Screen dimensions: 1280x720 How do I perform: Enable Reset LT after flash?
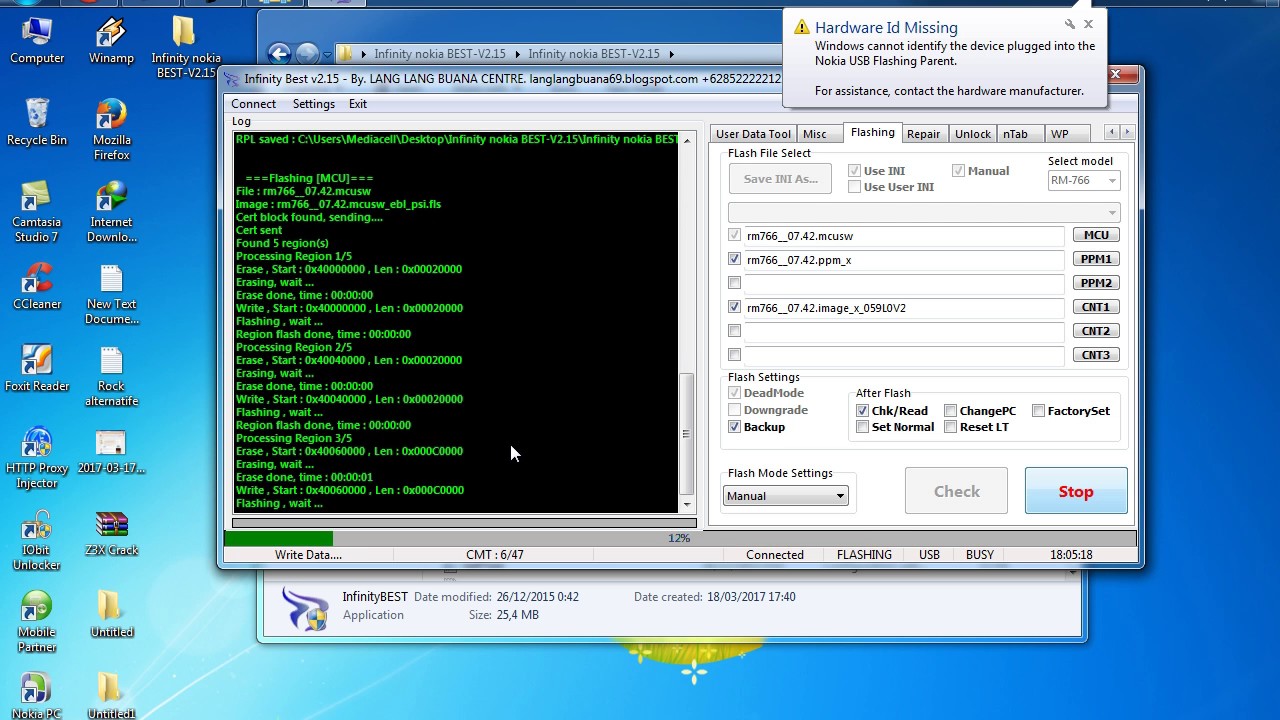click(951, 427)
